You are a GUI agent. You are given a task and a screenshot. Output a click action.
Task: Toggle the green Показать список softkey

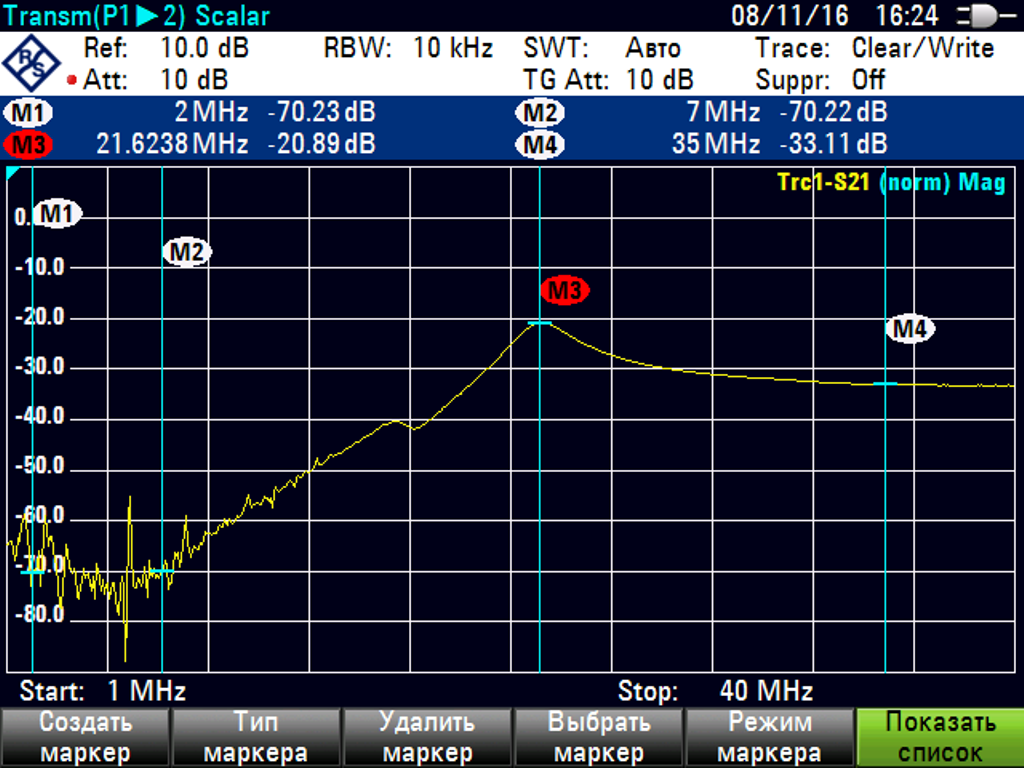point(940,737)
